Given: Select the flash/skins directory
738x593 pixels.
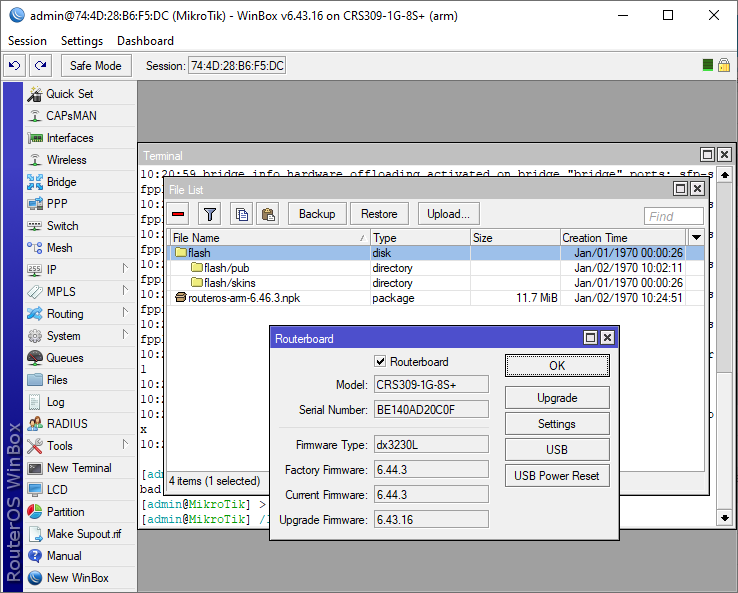Looking at the screenshot, I should 435,283.
